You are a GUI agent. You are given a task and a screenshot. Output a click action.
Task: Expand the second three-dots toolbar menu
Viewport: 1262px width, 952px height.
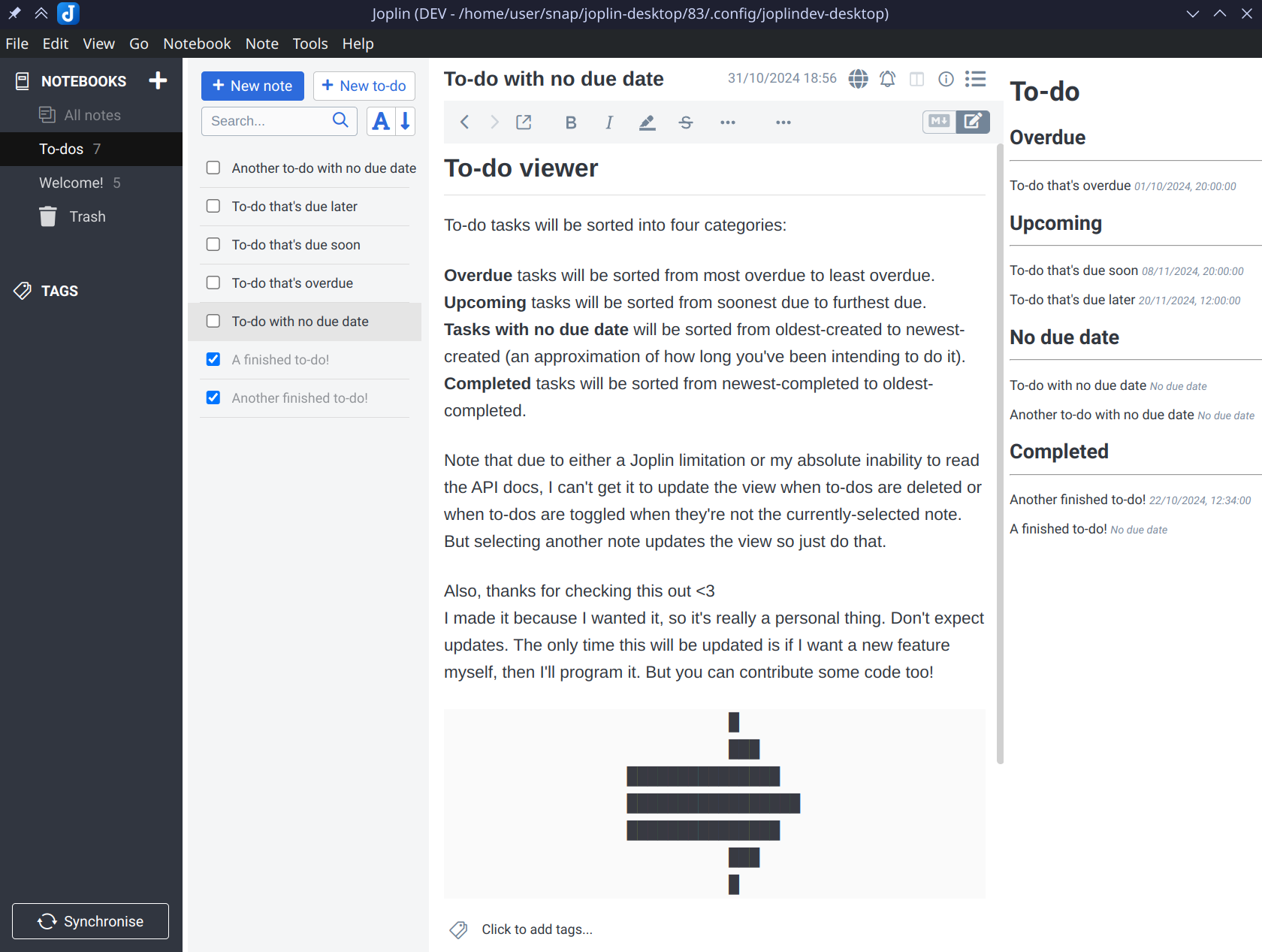pyautogui.click(x=783, y=122)
